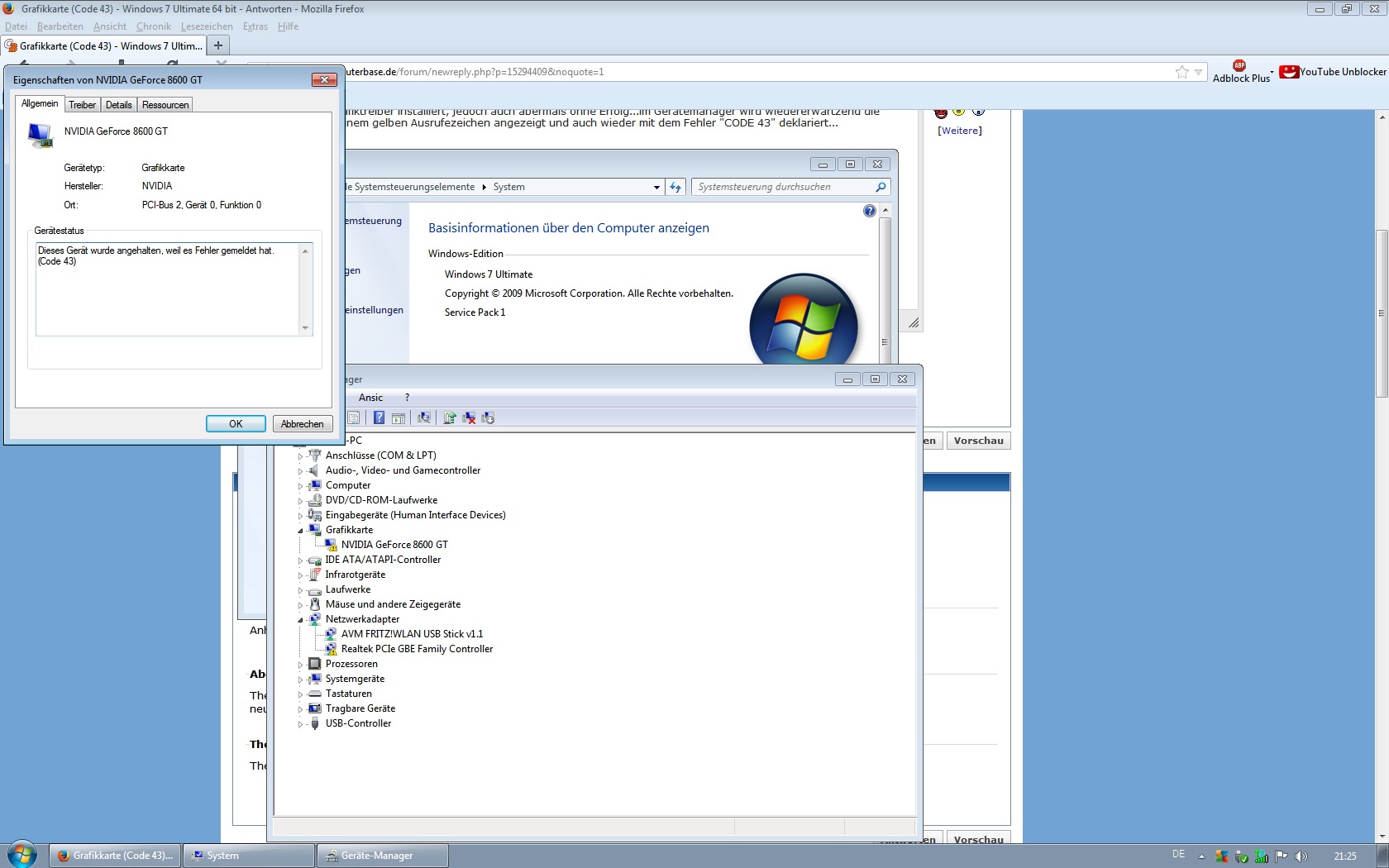Click the volume speaker tray icon
The width and height of the screenshot is (1389, 868).
1301,856
